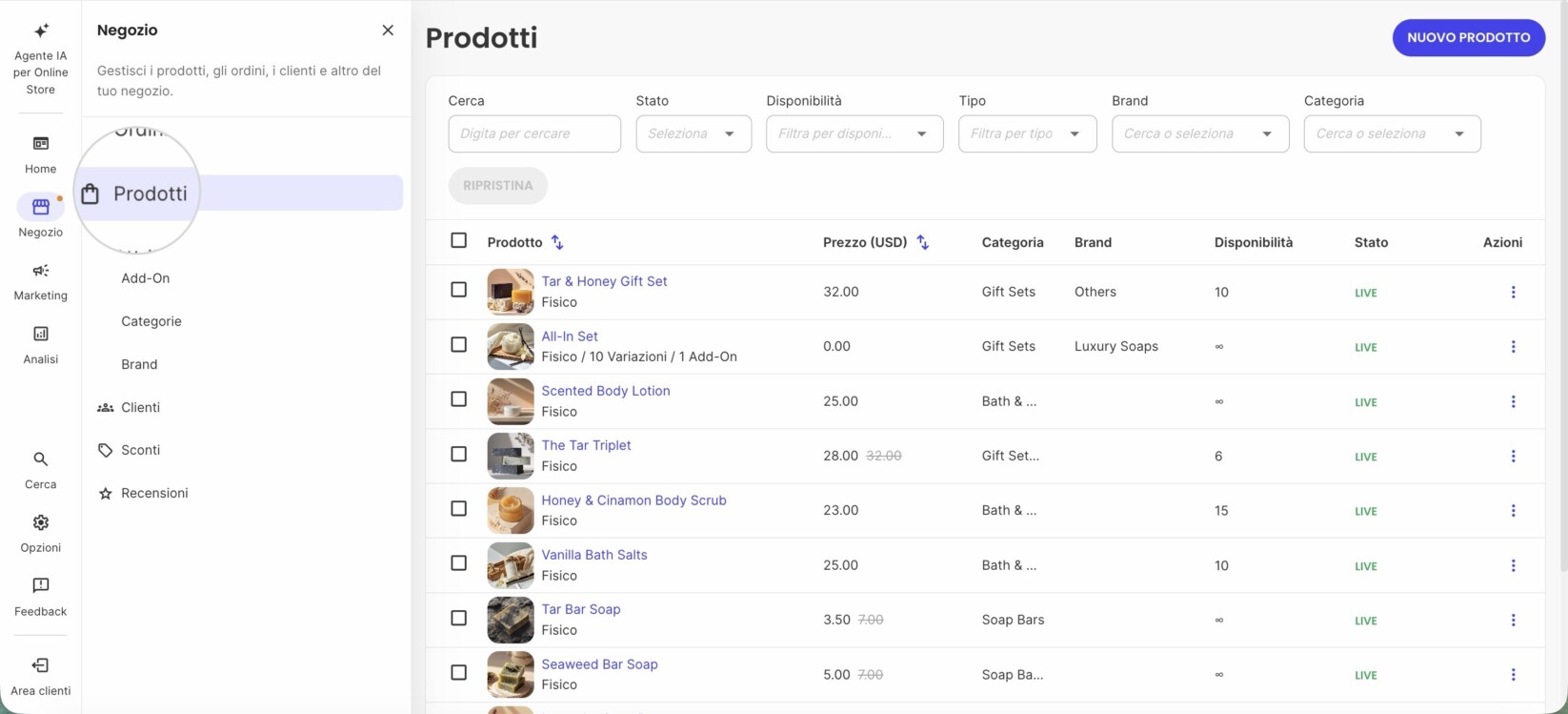Click the Vanilla Bath Salts thumbnail

coord(511,565)
